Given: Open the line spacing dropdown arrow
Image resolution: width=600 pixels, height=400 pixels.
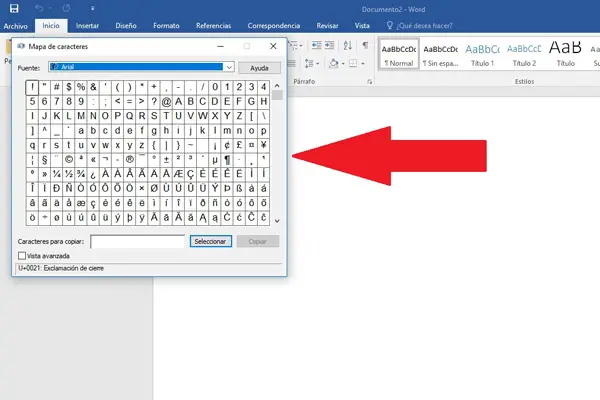Looking at the screenshot, I should tap(318, 64).
